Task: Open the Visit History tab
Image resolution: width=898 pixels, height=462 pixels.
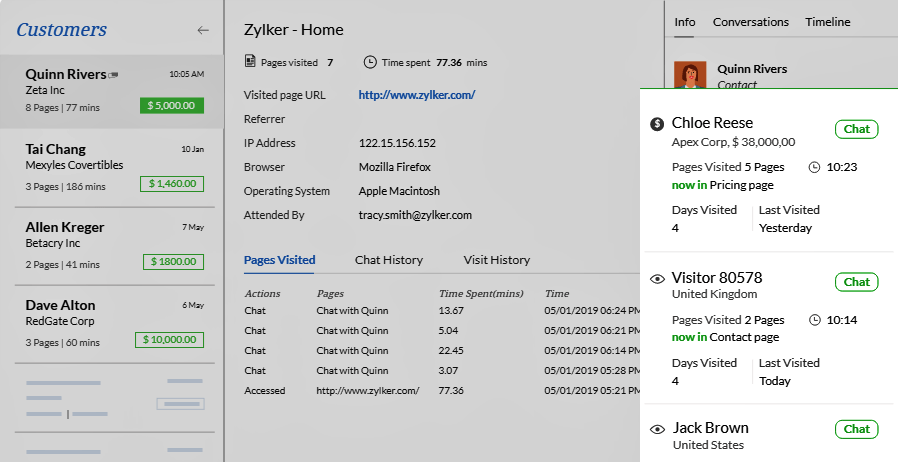Action: pyautogui.click(x=497, y=260)
